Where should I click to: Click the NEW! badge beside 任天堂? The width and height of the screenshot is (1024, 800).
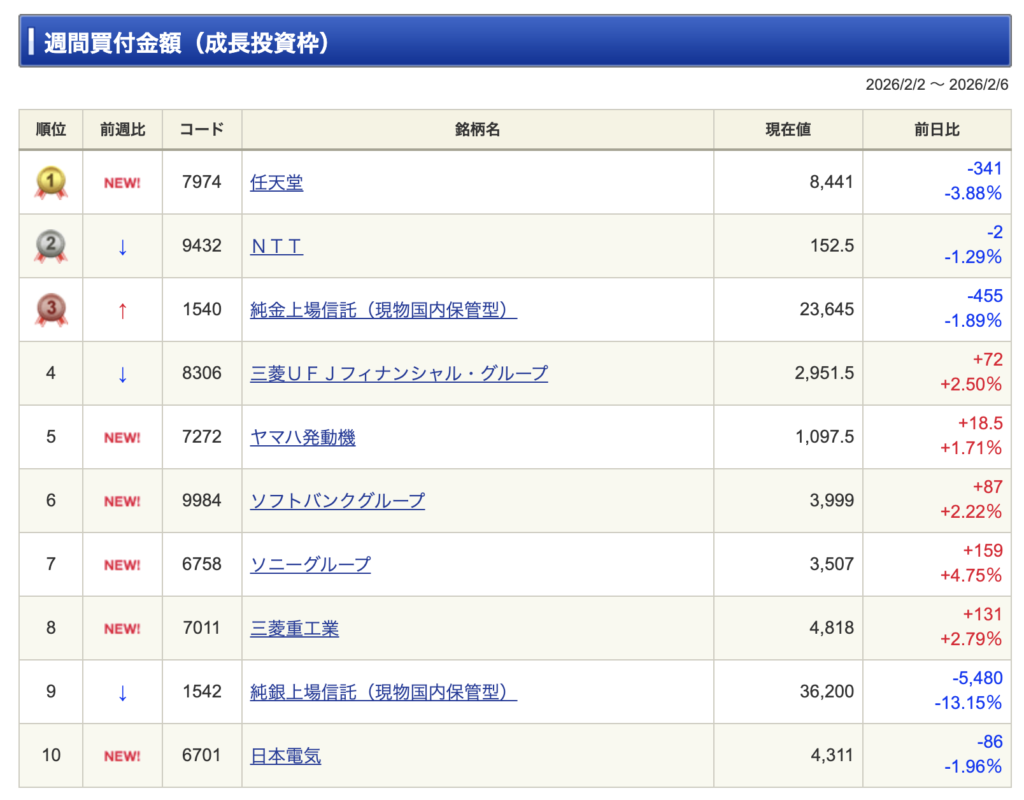click(122, 183)
